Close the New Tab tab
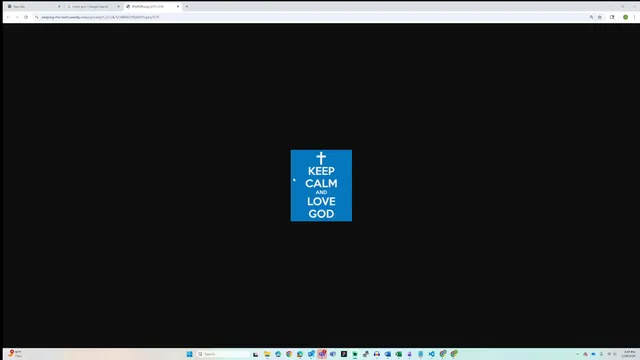The width and height of the screenshot is (640, 360). click(59, 7)
